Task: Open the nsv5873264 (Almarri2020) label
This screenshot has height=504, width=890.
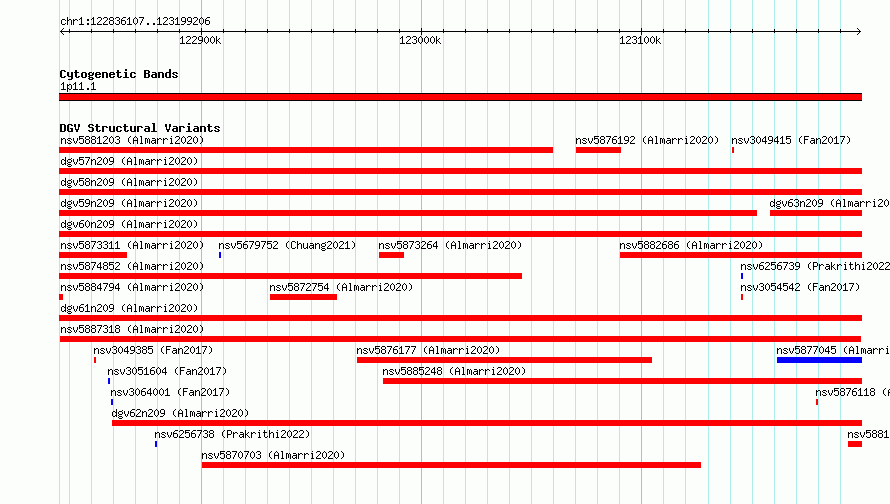Action: click(450, 245)
